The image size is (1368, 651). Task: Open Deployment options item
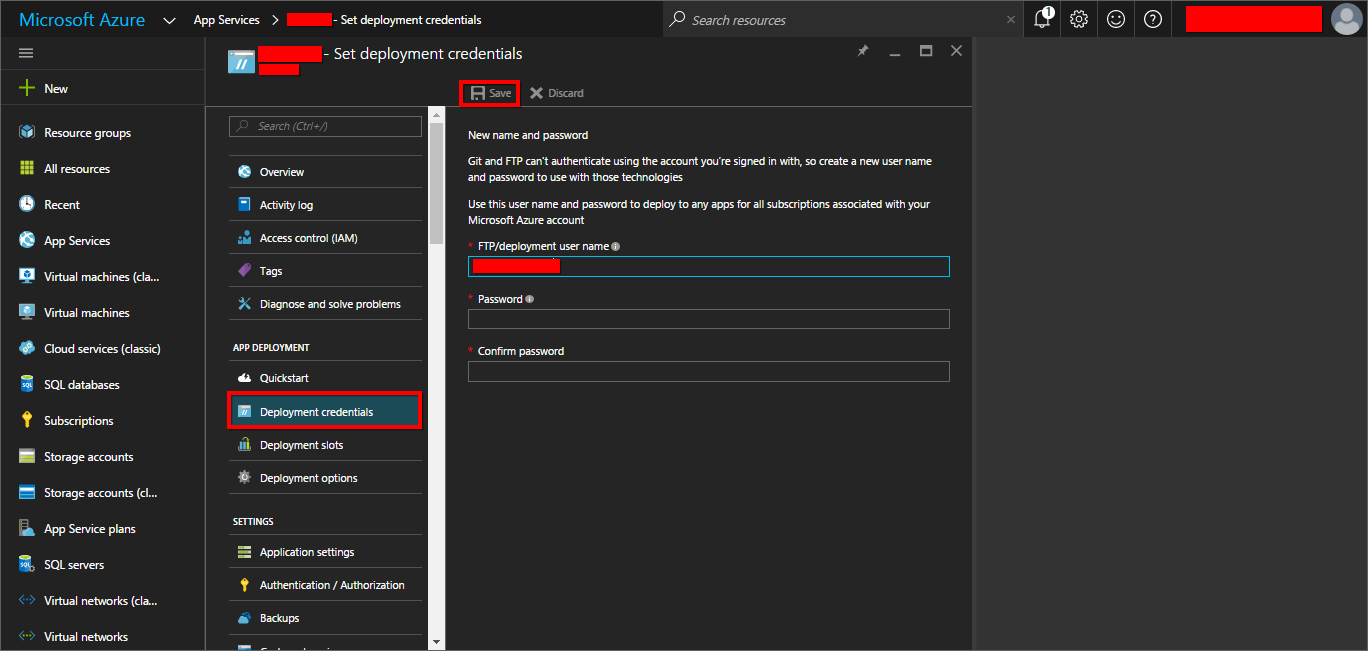pos(325,478)
